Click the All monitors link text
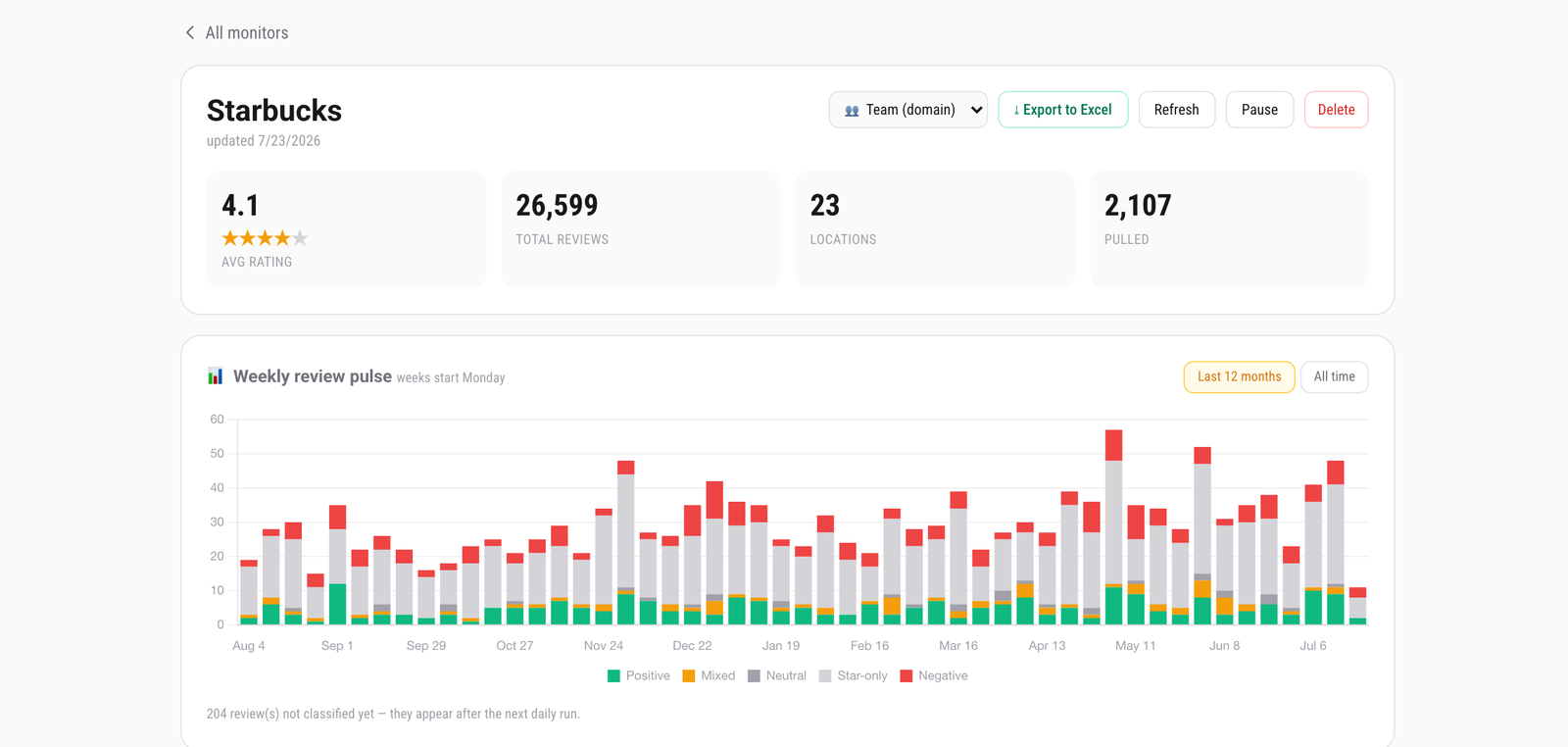 [247, 32]
